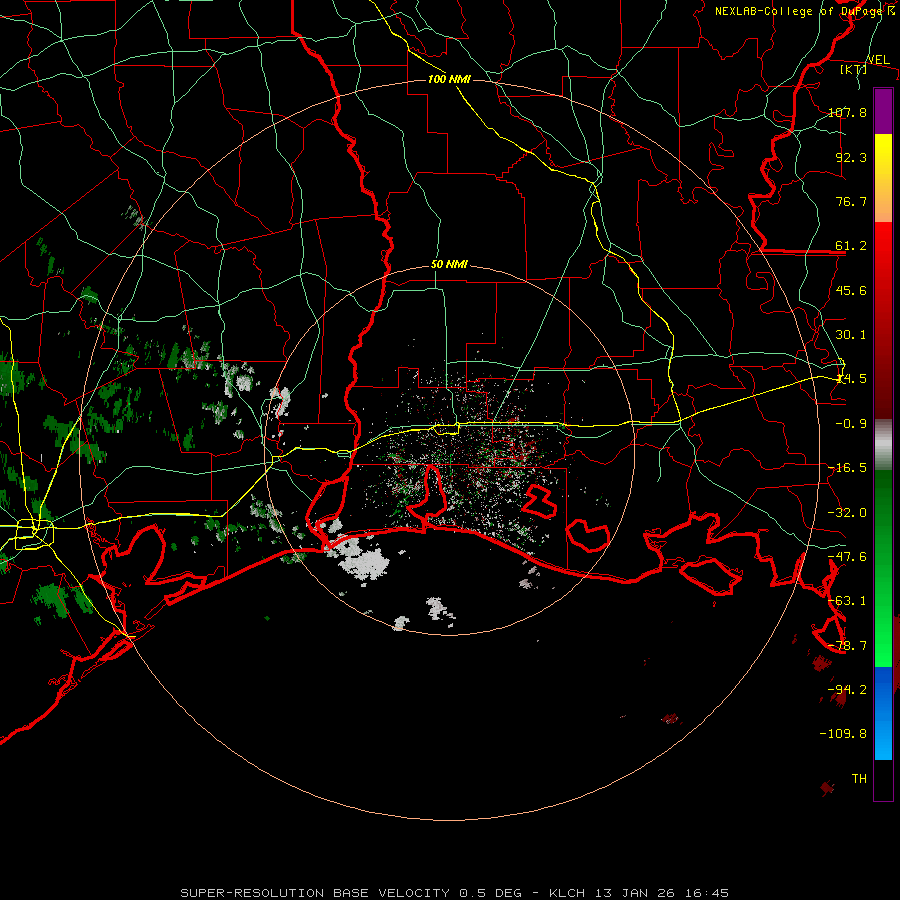Click the '100 NMI' range ring label
The image size is (900, 900).
coord(449,79)
